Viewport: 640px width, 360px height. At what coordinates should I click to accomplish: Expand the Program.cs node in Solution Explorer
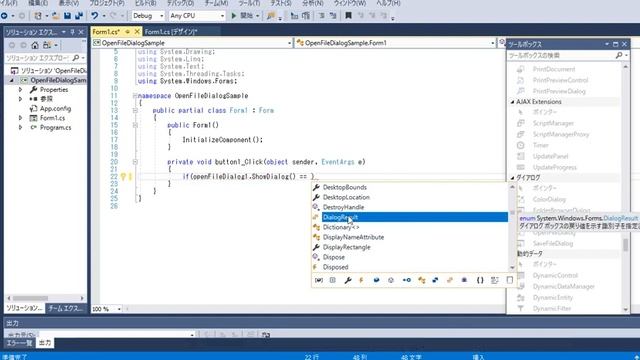20,127
